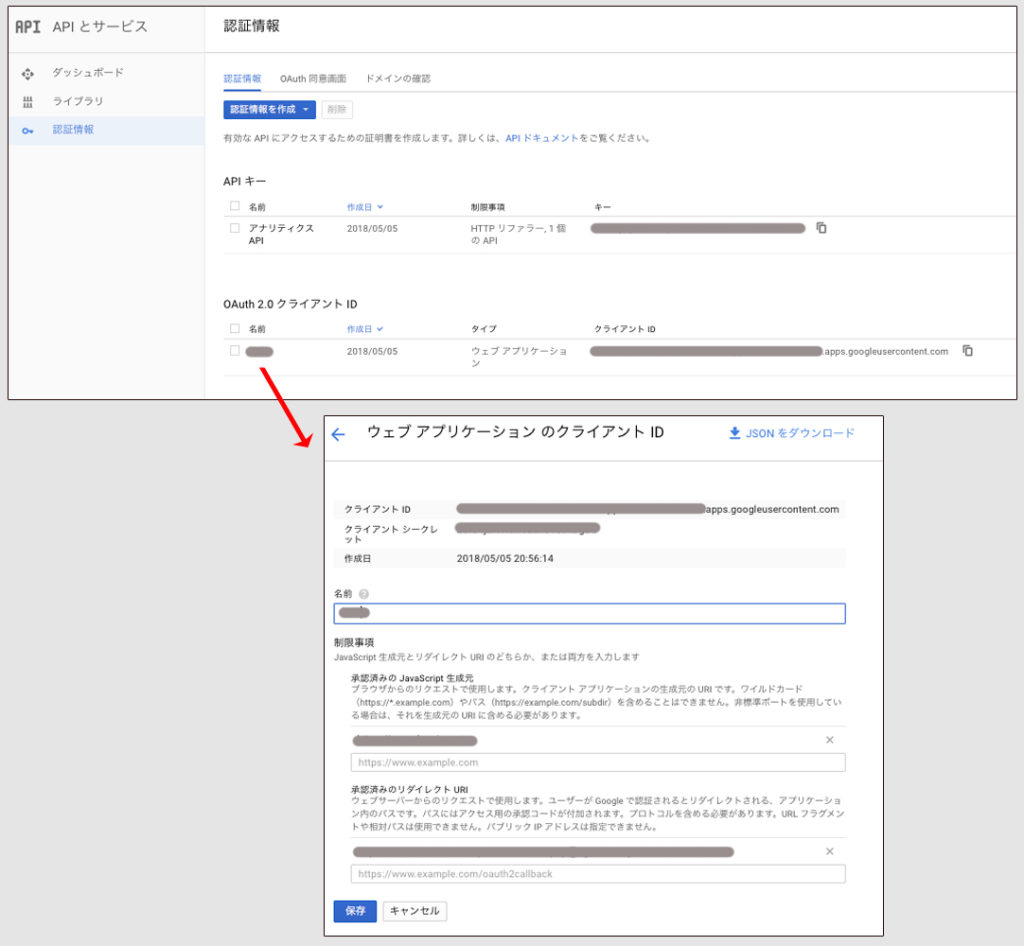Remove the authorized redirect URI entry
Image resolution: width=1024 pixels, height=946 pixels.
coord(829,851)
